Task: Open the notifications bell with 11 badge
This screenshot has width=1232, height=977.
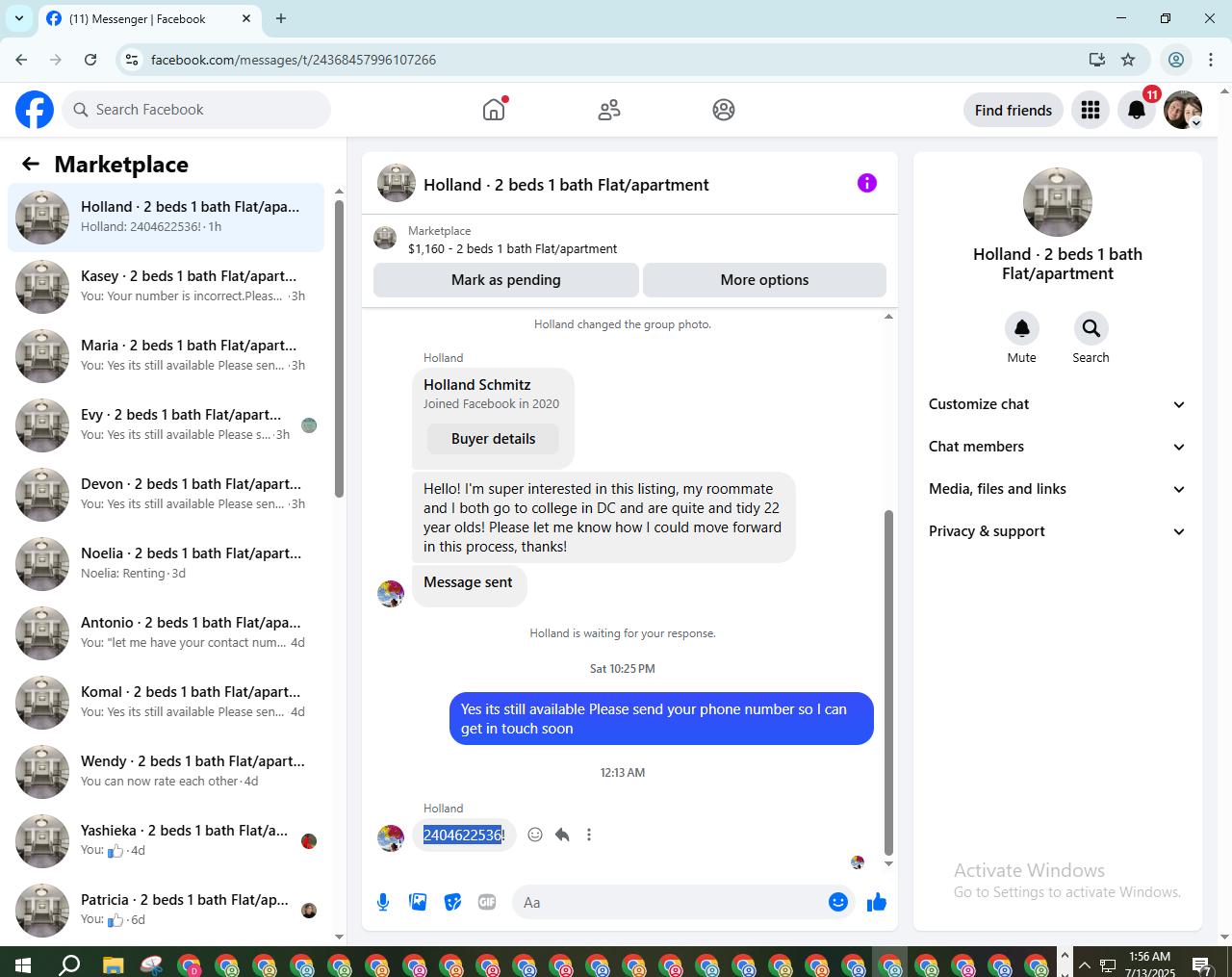Action: [1137, 110]
